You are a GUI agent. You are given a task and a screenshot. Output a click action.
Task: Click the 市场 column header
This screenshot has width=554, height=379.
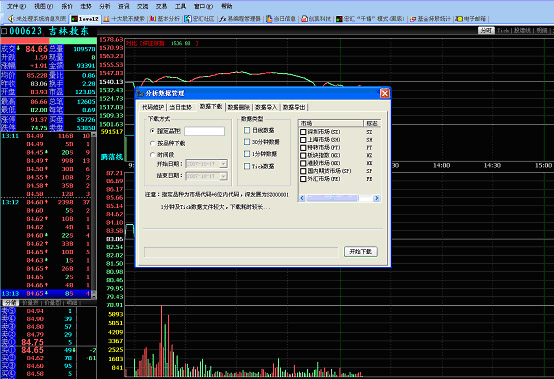pos(331,123)
